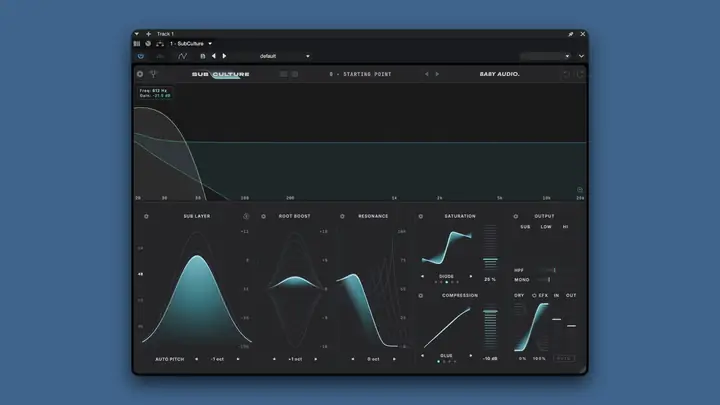
Task: Enable Auto Pitch in Sub Layer
Action: point(169,359)
